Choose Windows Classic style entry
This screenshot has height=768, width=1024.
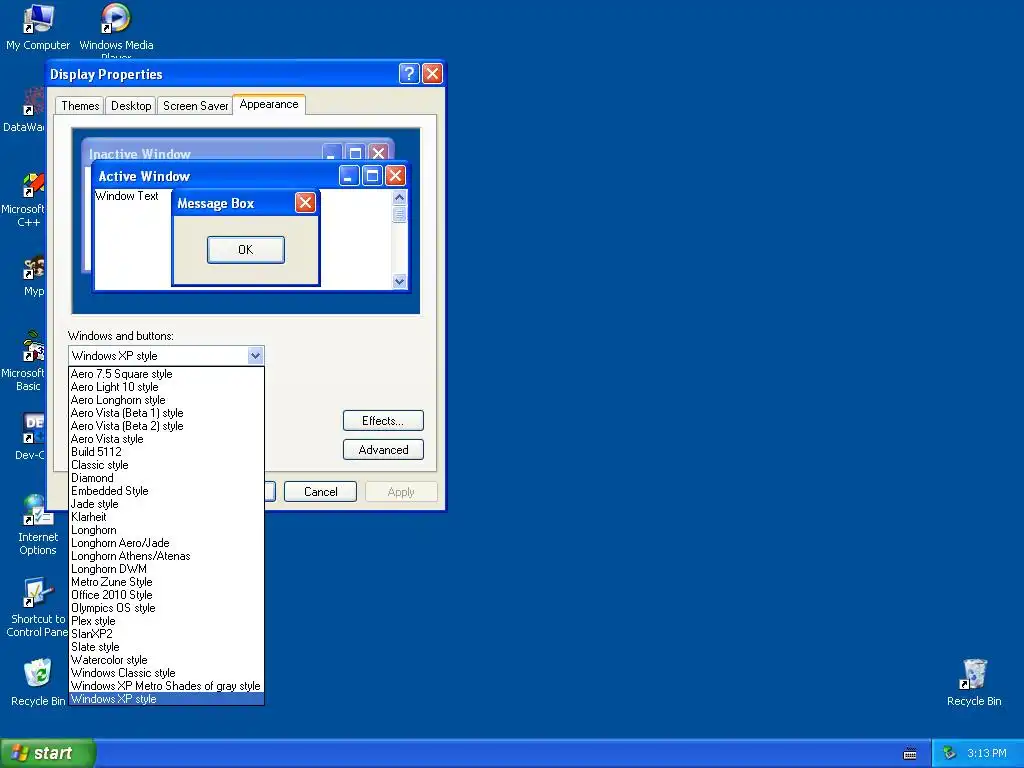click(x=167, y=673)
